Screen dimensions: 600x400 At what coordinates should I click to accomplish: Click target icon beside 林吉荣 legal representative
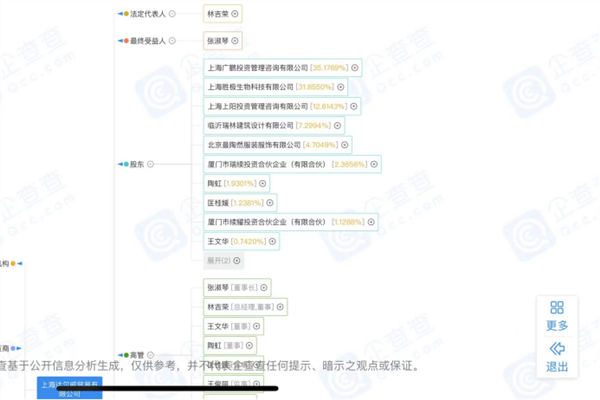pyautogui.click(x=235, y=15)
